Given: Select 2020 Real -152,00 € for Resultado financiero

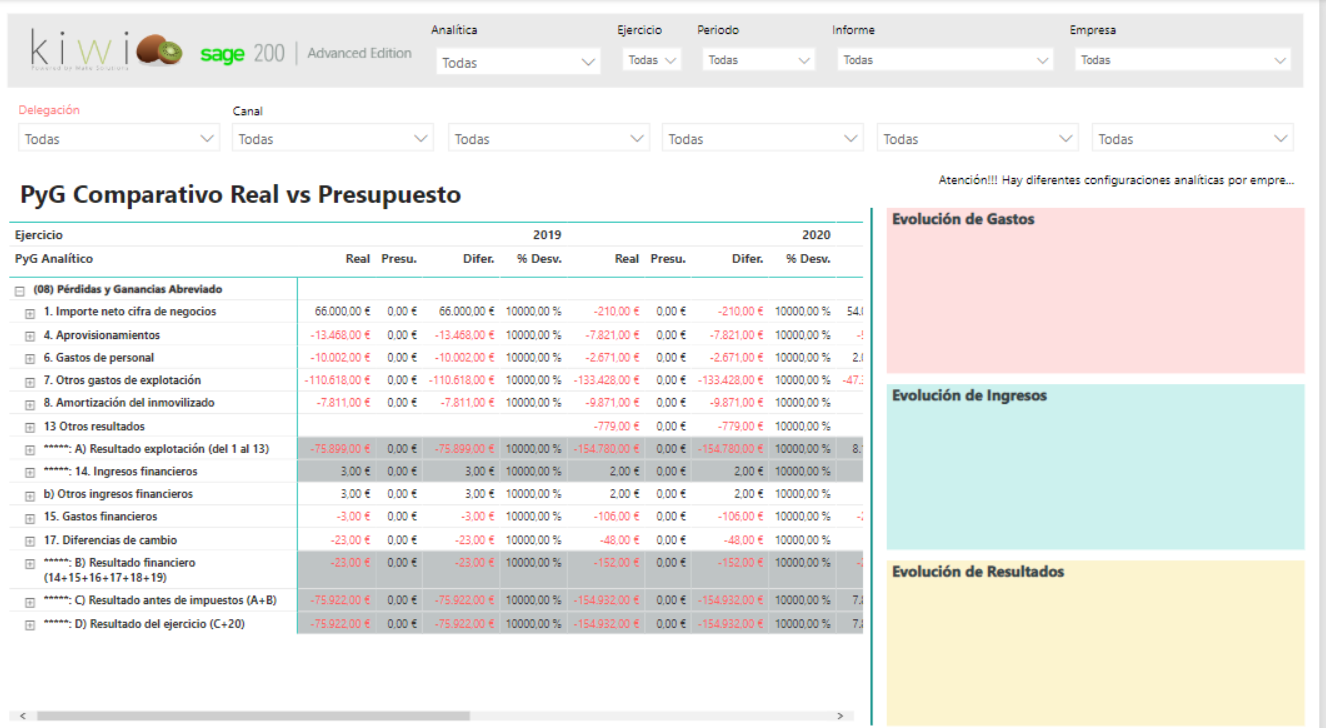Looking at the screenshot, I should pyautogui.click(x=617, y=563).
